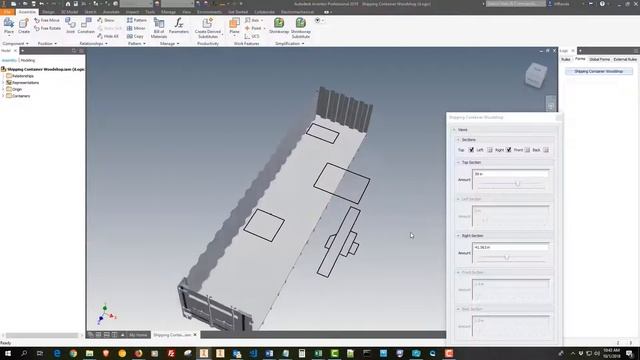The width and height of the screenshot is (640, 360).
Task: Click the Home icon in quick access toolbar
Action: point(68,4)
